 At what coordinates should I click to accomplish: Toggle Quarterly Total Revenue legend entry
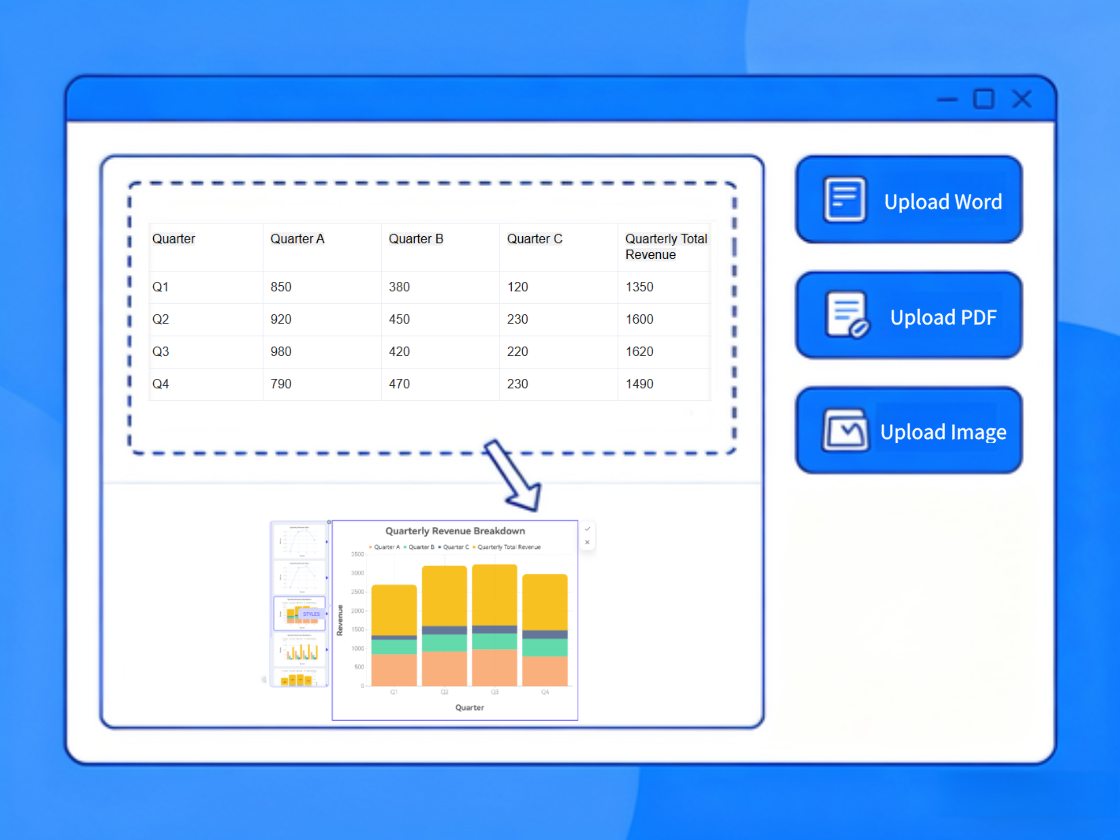(507, 547)
